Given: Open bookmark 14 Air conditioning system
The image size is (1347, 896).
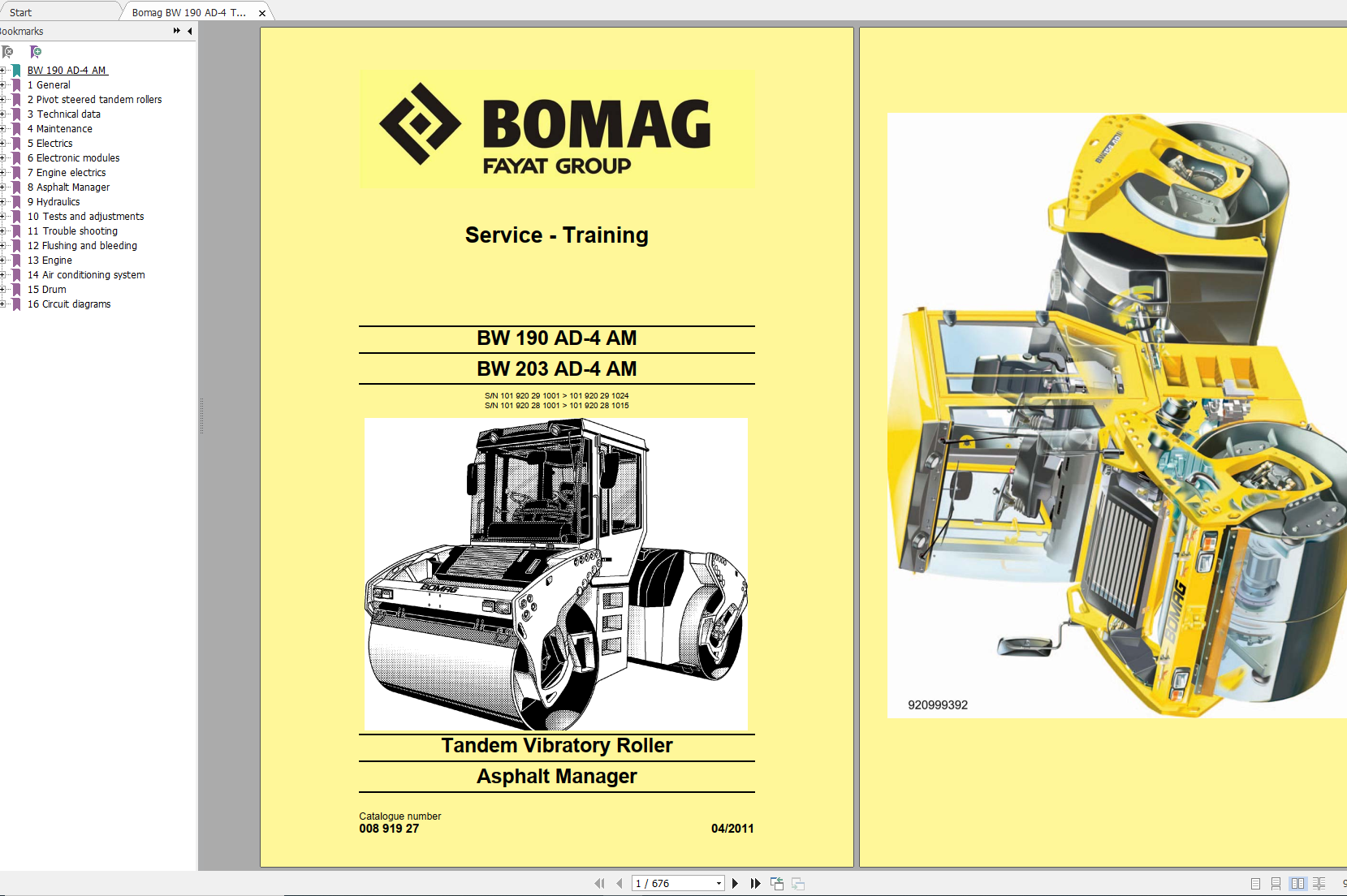Looking at the screenshot, I should (x=86, y=275).
